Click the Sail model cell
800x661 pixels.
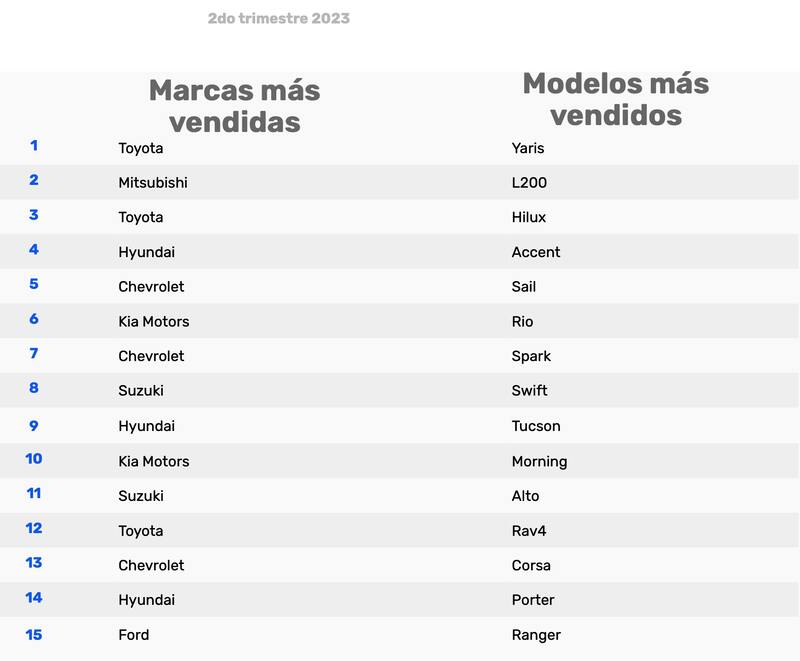click(524, 287)
